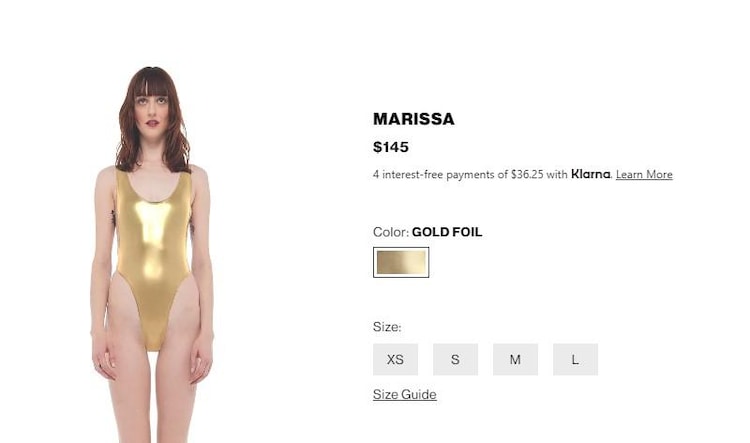The image size is (750, 443).
Task: Open the Size Guide link
Action: (x=405, y=395)
